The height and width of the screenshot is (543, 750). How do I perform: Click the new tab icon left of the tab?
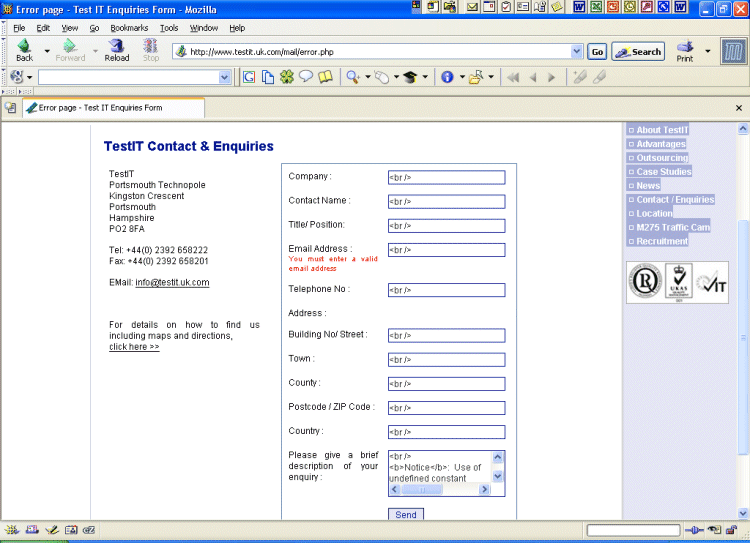[11, 108]
